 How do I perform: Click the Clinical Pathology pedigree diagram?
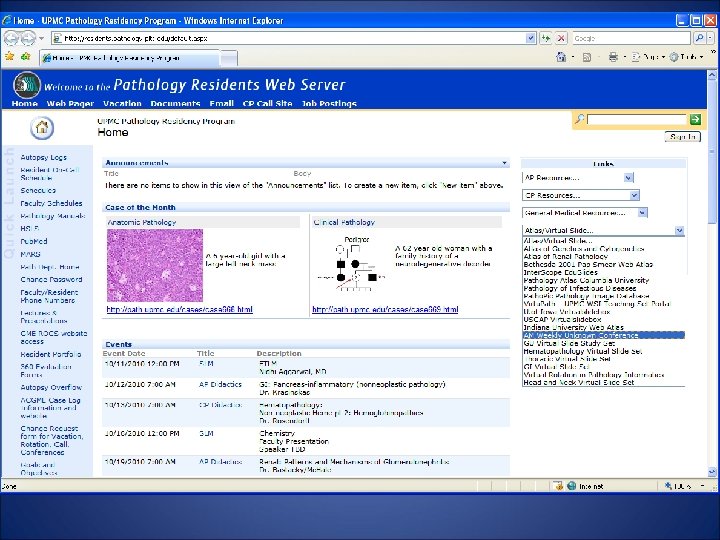tap(352, 264)
